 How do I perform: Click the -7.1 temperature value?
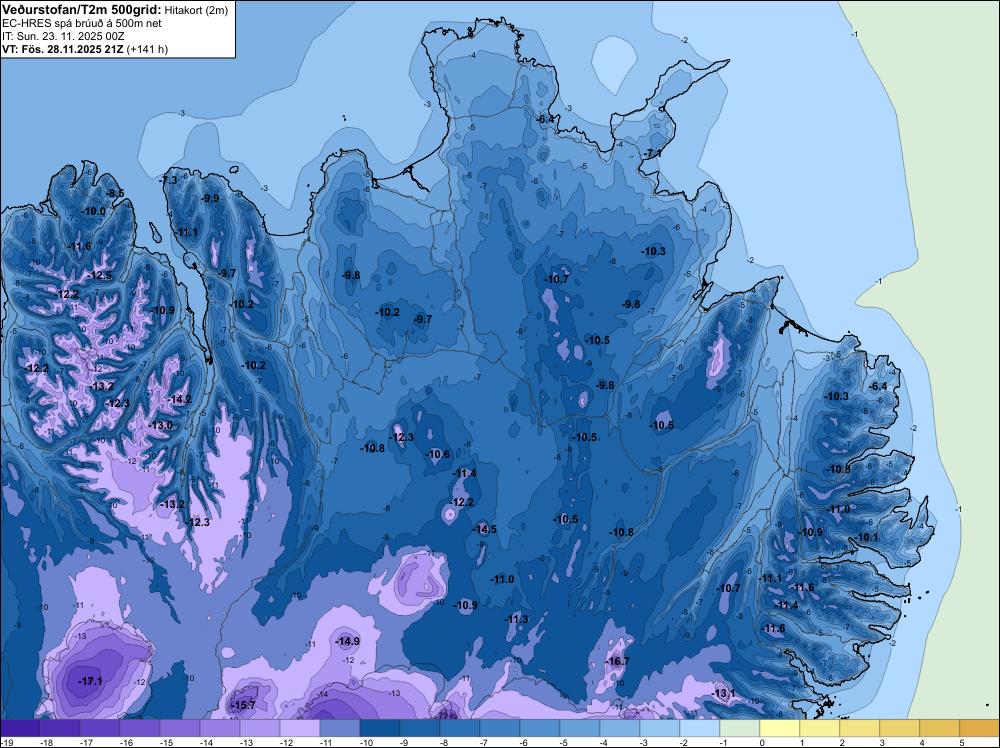pyautogui.click(x=653, y=154)
